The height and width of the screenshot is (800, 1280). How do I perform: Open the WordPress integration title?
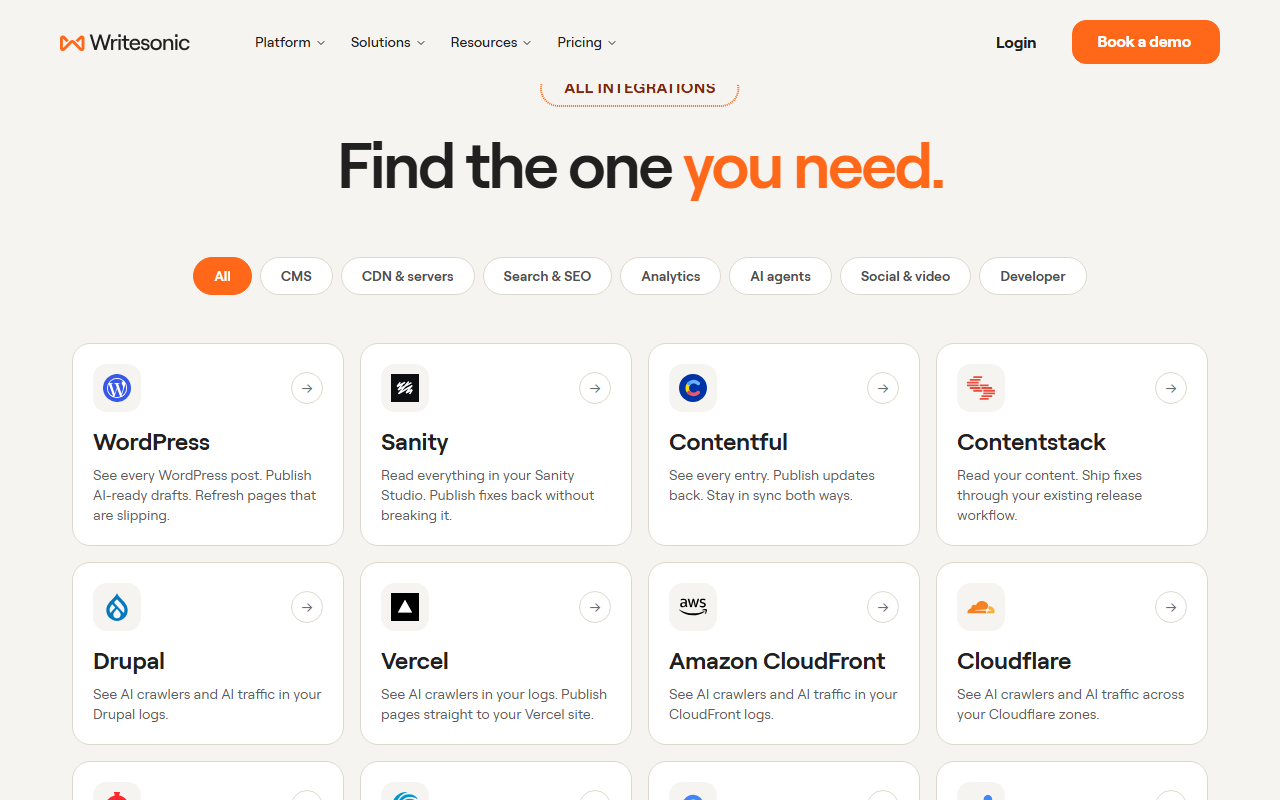151,442
